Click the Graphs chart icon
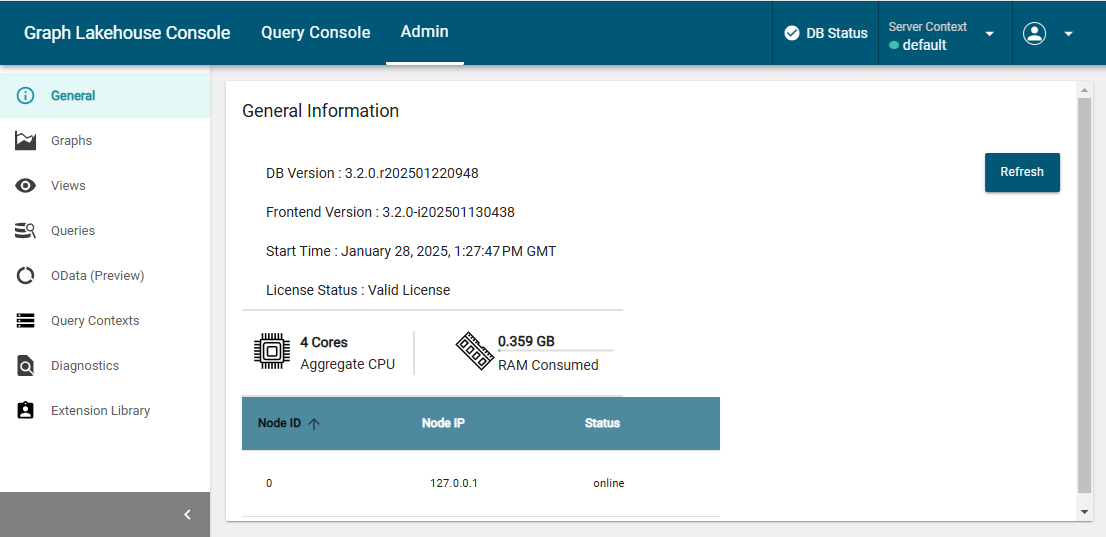 (26, 141)
